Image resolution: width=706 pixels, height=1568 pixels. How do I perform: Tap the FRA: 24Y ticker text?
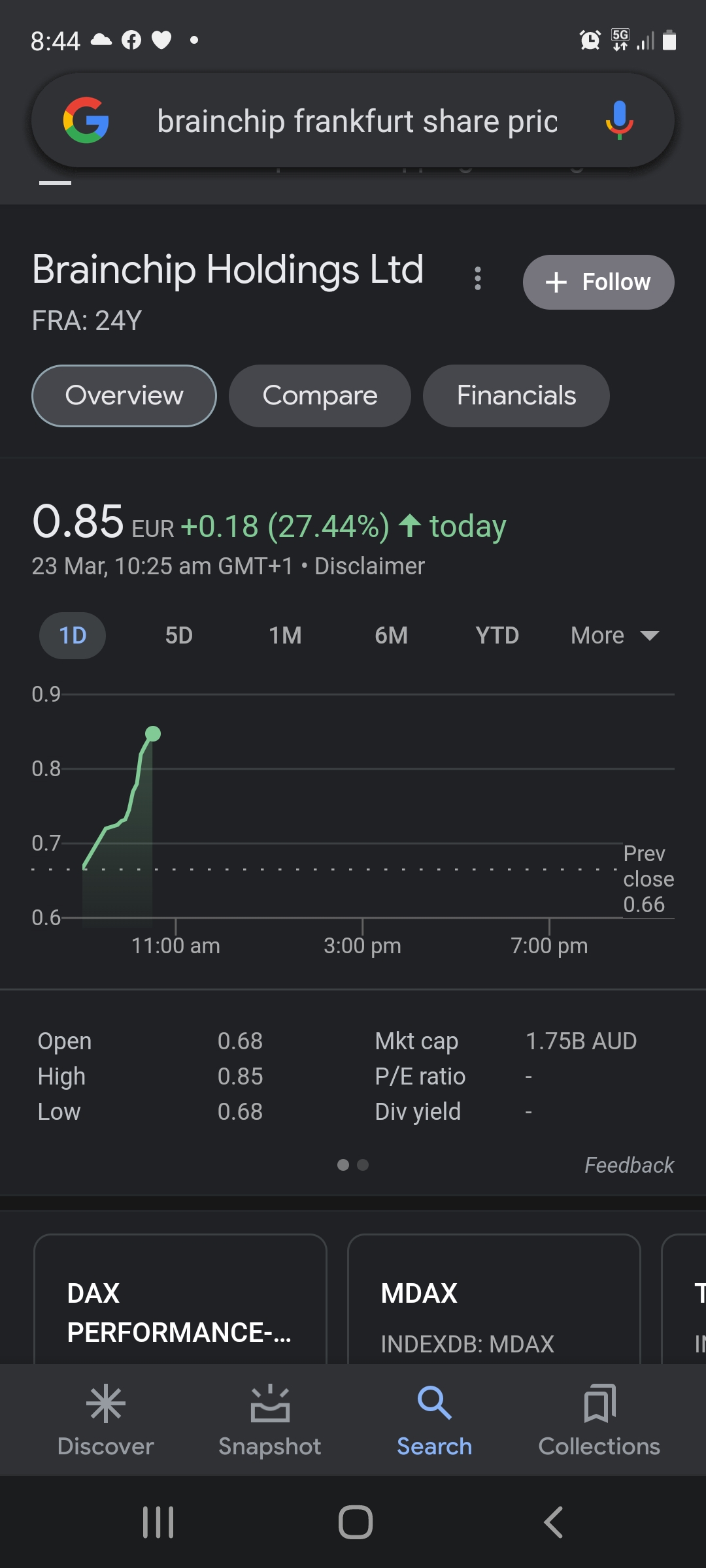point(87,321)
